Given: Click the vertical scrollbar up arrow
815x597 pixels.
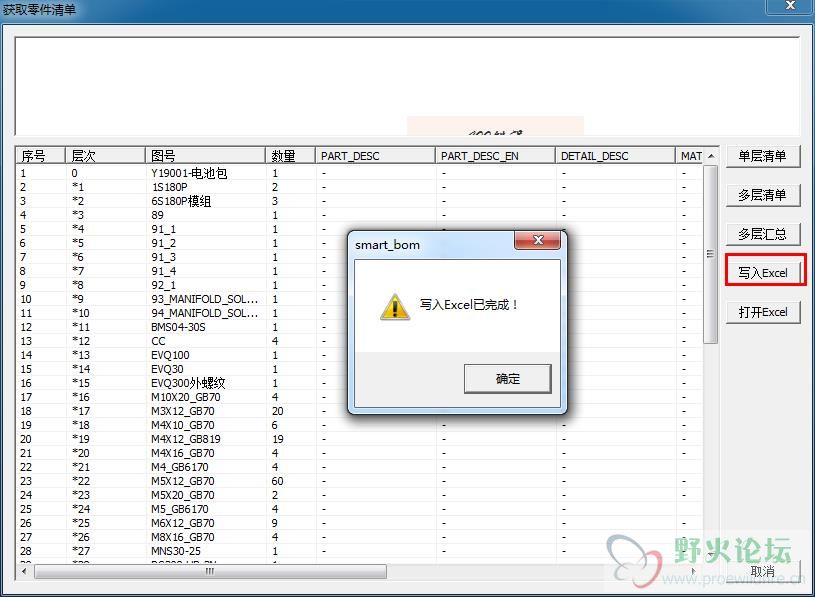Looking at the screenshot, I should coord(711,156).
